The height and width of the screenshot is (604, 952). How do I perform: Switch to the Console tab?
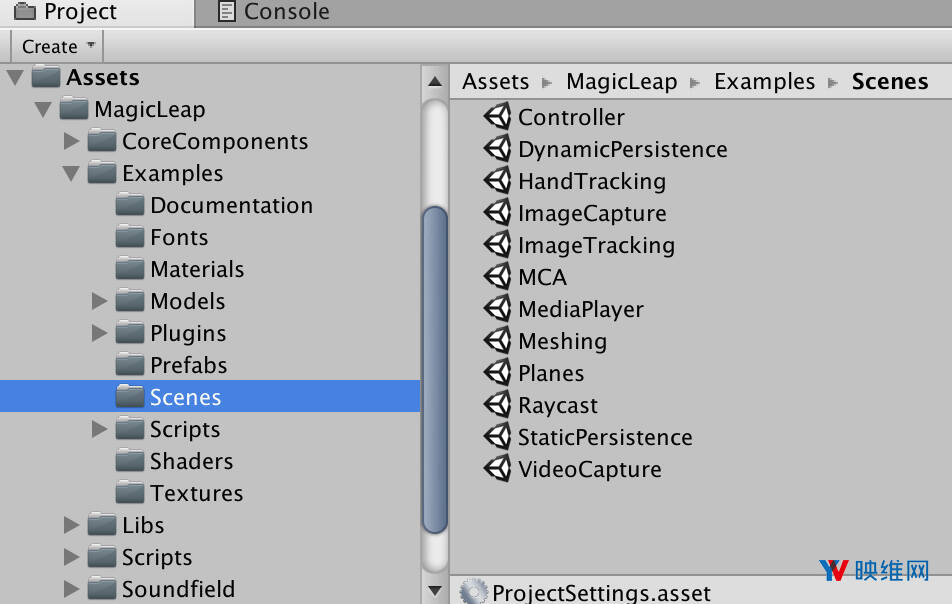click(x=273, y=12)
